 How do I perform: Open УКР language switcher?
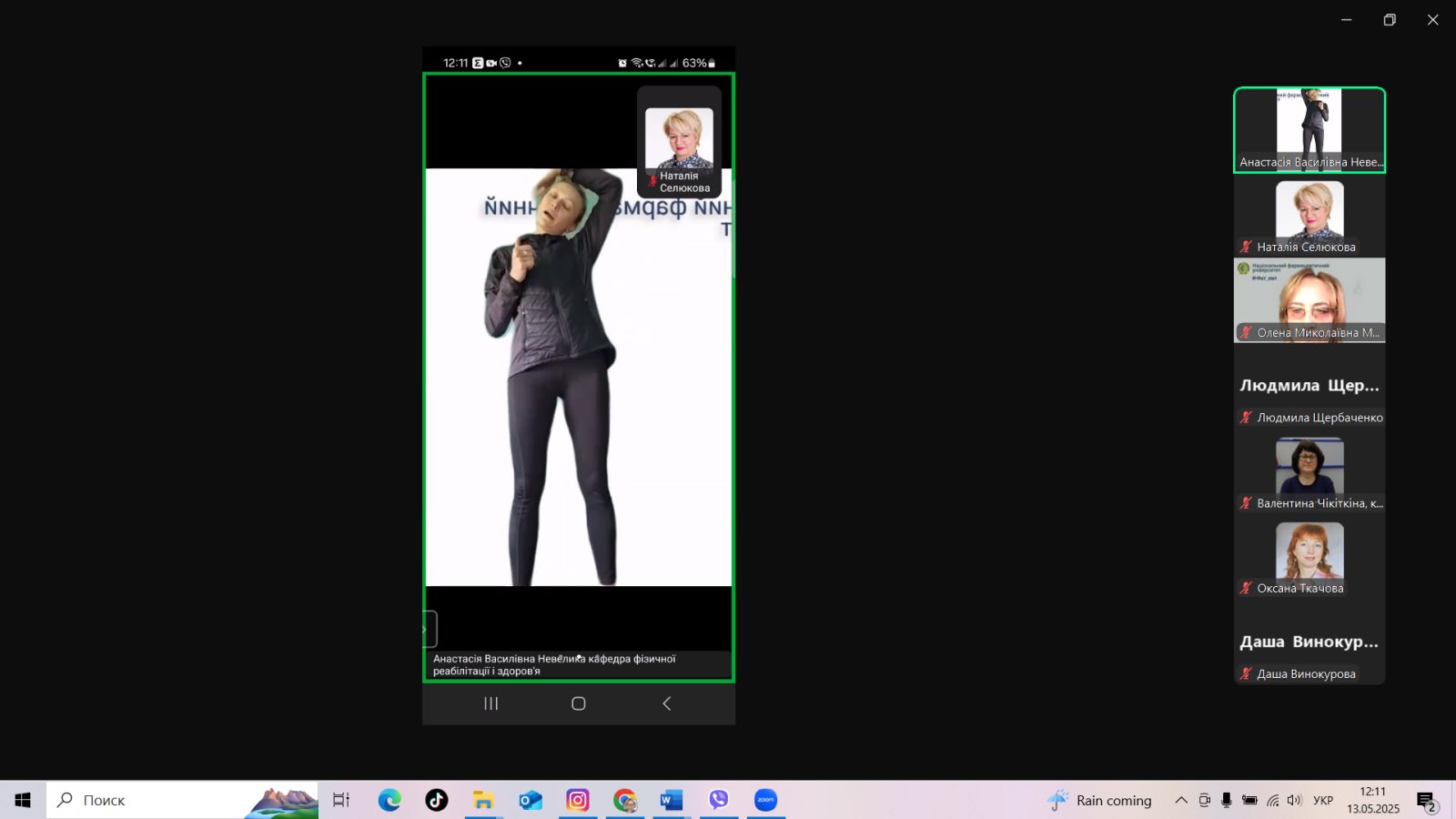[1323, 800]
